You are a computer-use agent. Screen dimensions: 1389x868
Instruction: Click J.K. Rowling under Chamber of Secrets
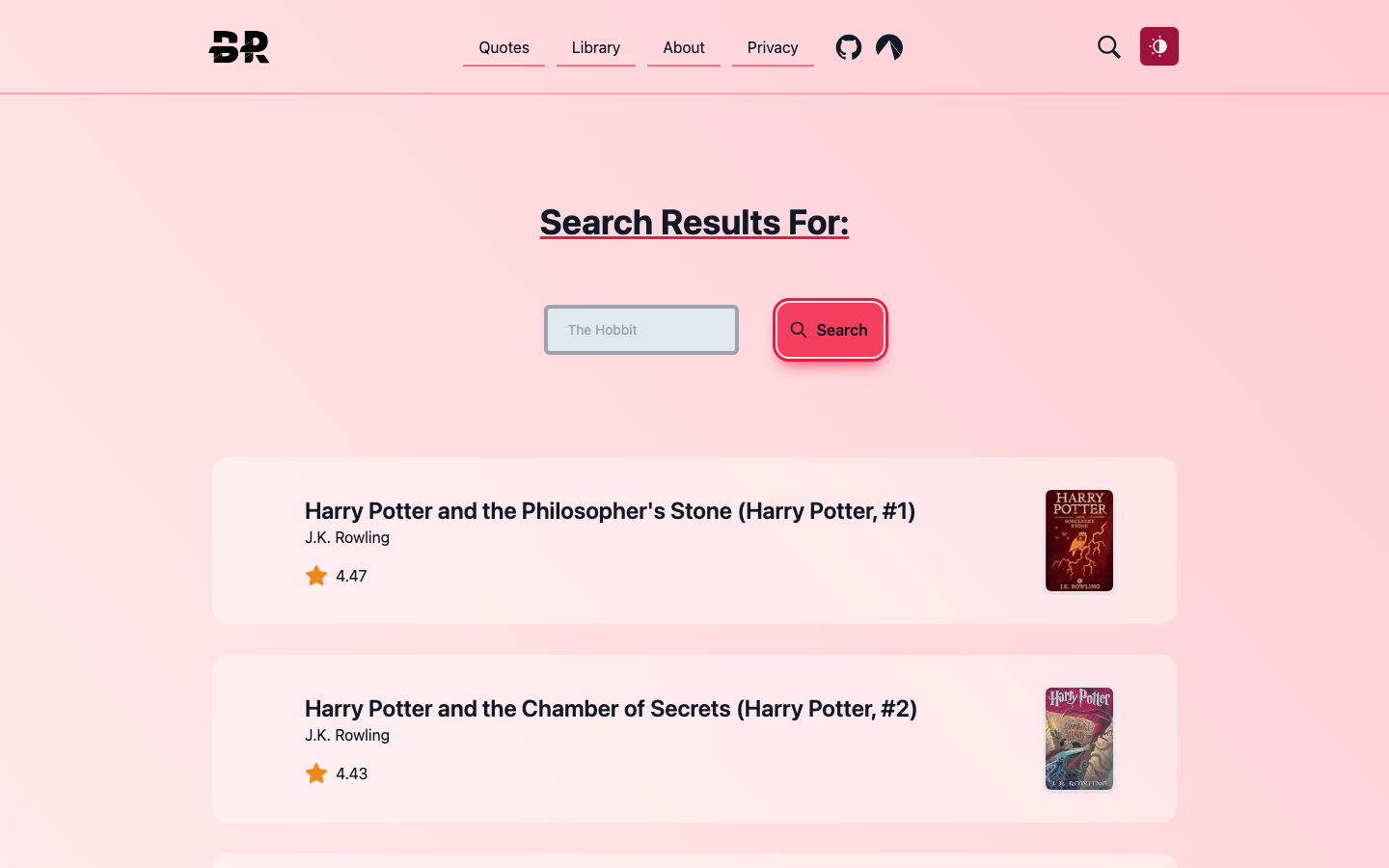[347, 735]
